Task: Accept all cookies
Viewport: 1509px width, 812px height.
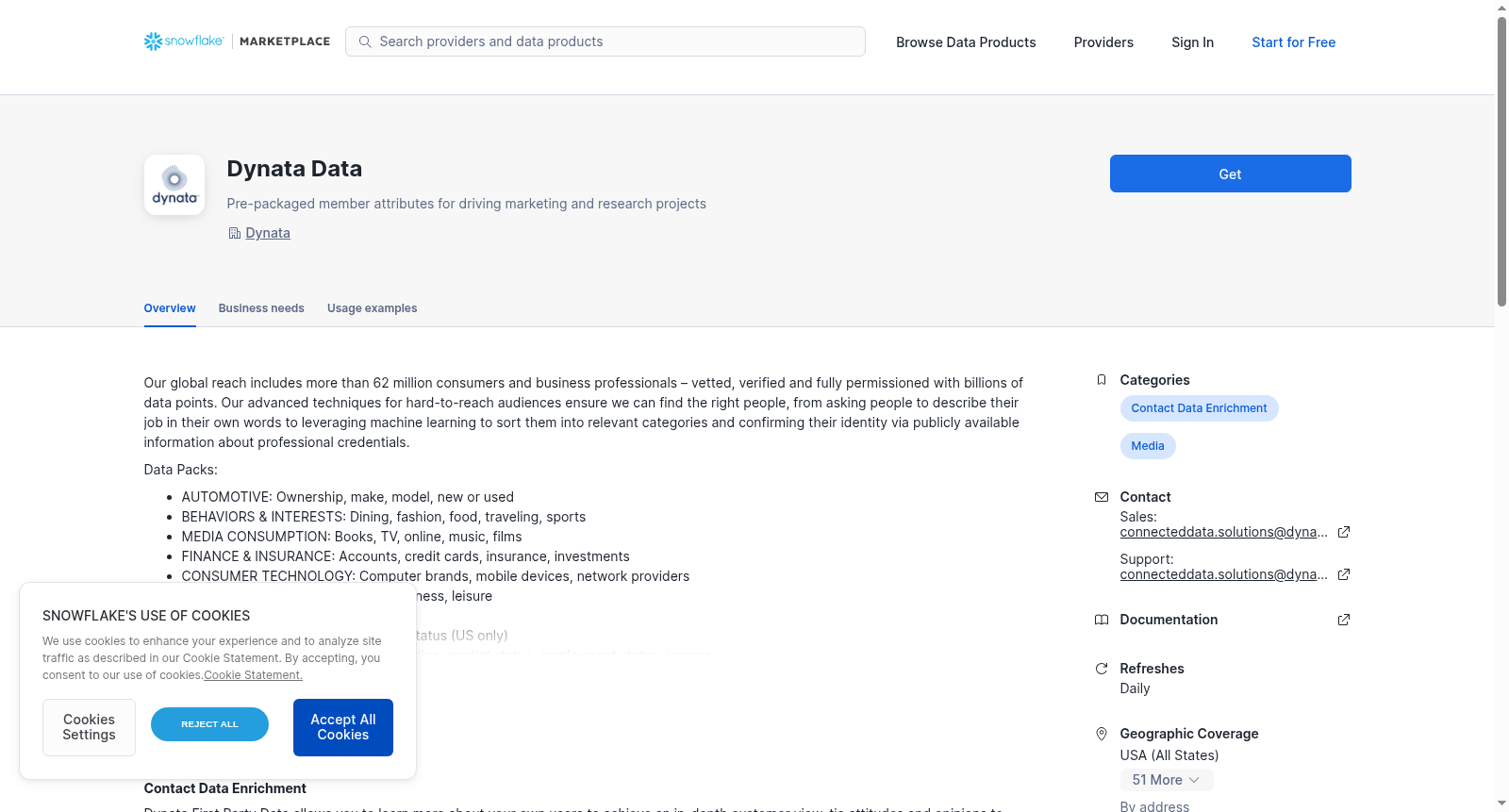Action: (343, 727)
